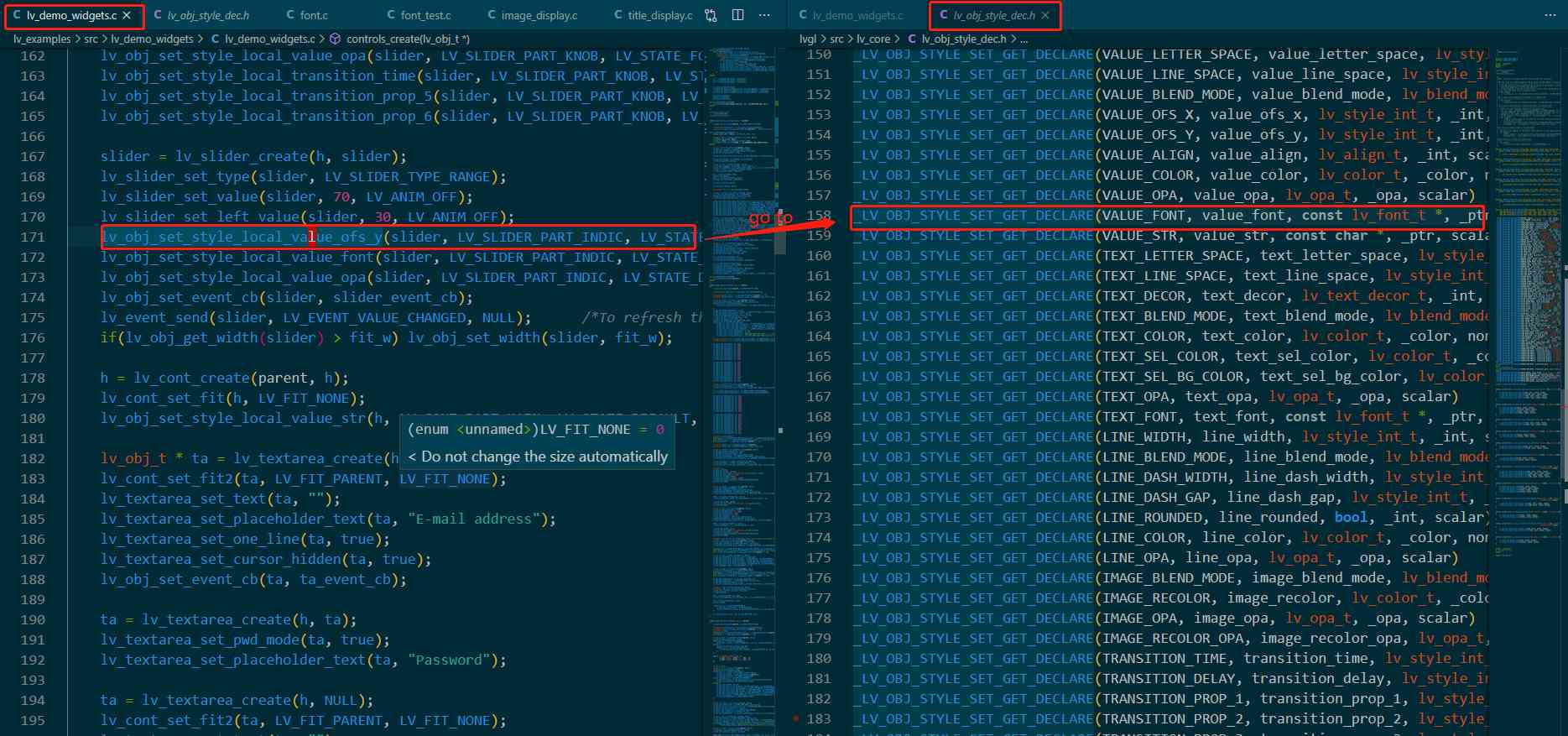The image size is (1568, 736).
Task: Select src in left breadcrumb
Action: coord(91,39)
